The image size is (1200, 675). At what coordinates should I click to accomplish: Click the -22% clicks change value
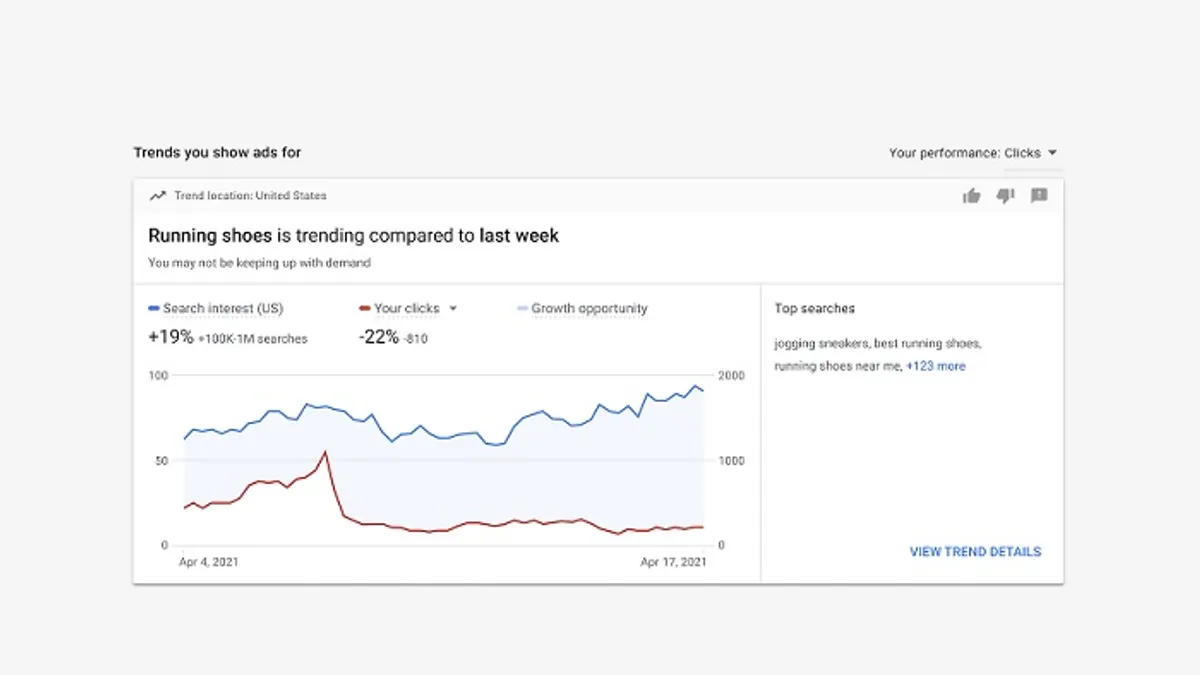[379, 338]
